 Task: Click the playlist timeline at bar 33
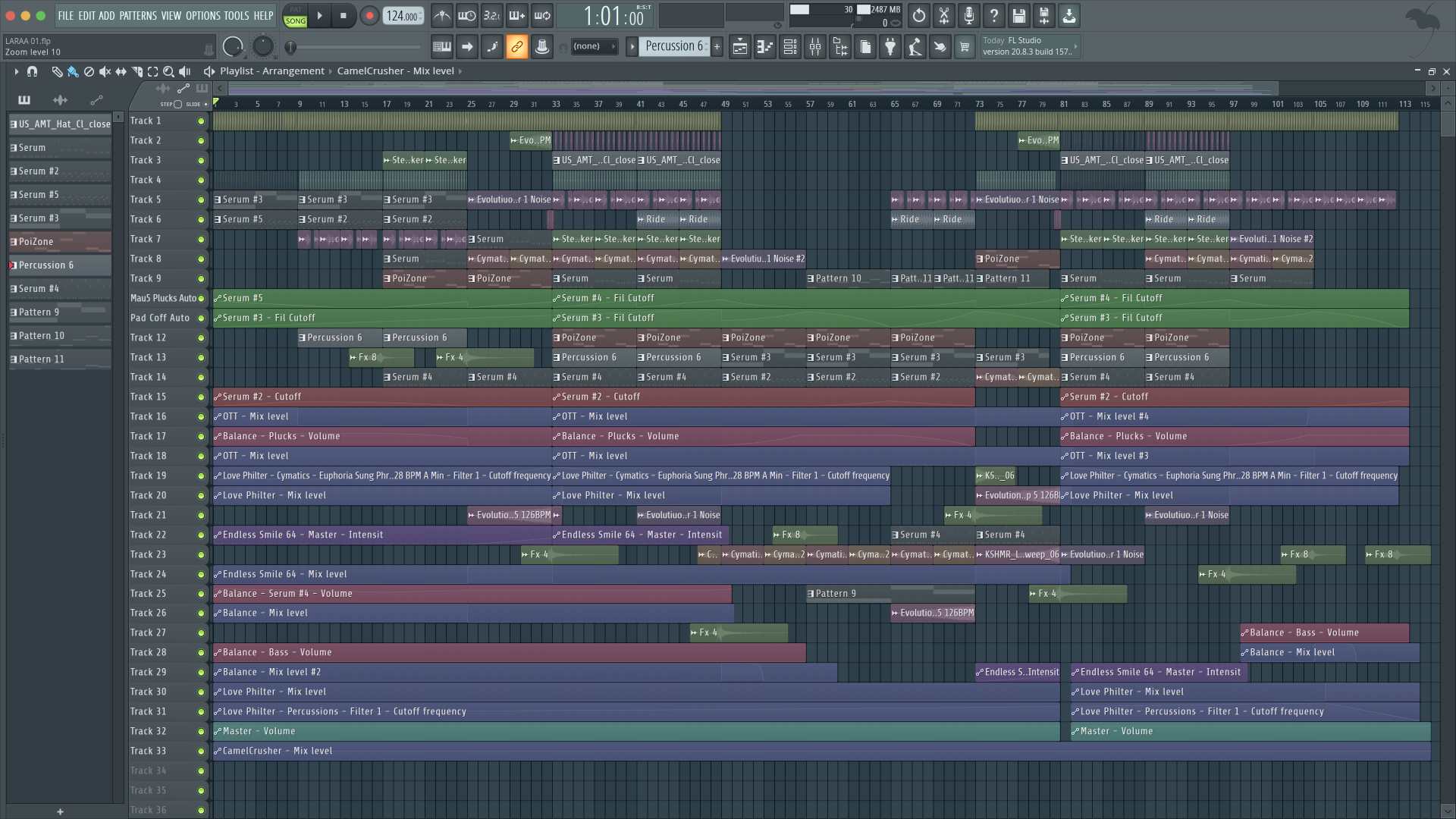coord(556,104)
